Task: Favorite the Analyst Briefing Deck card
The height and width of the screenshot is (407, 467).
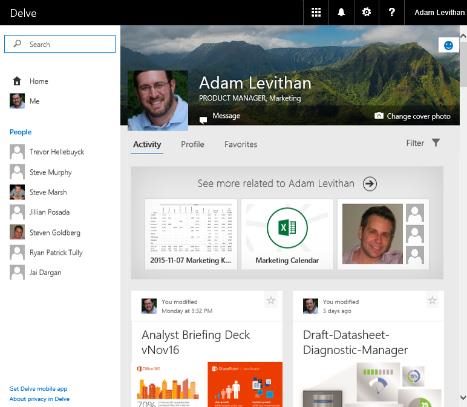Action: pos(271,301)
